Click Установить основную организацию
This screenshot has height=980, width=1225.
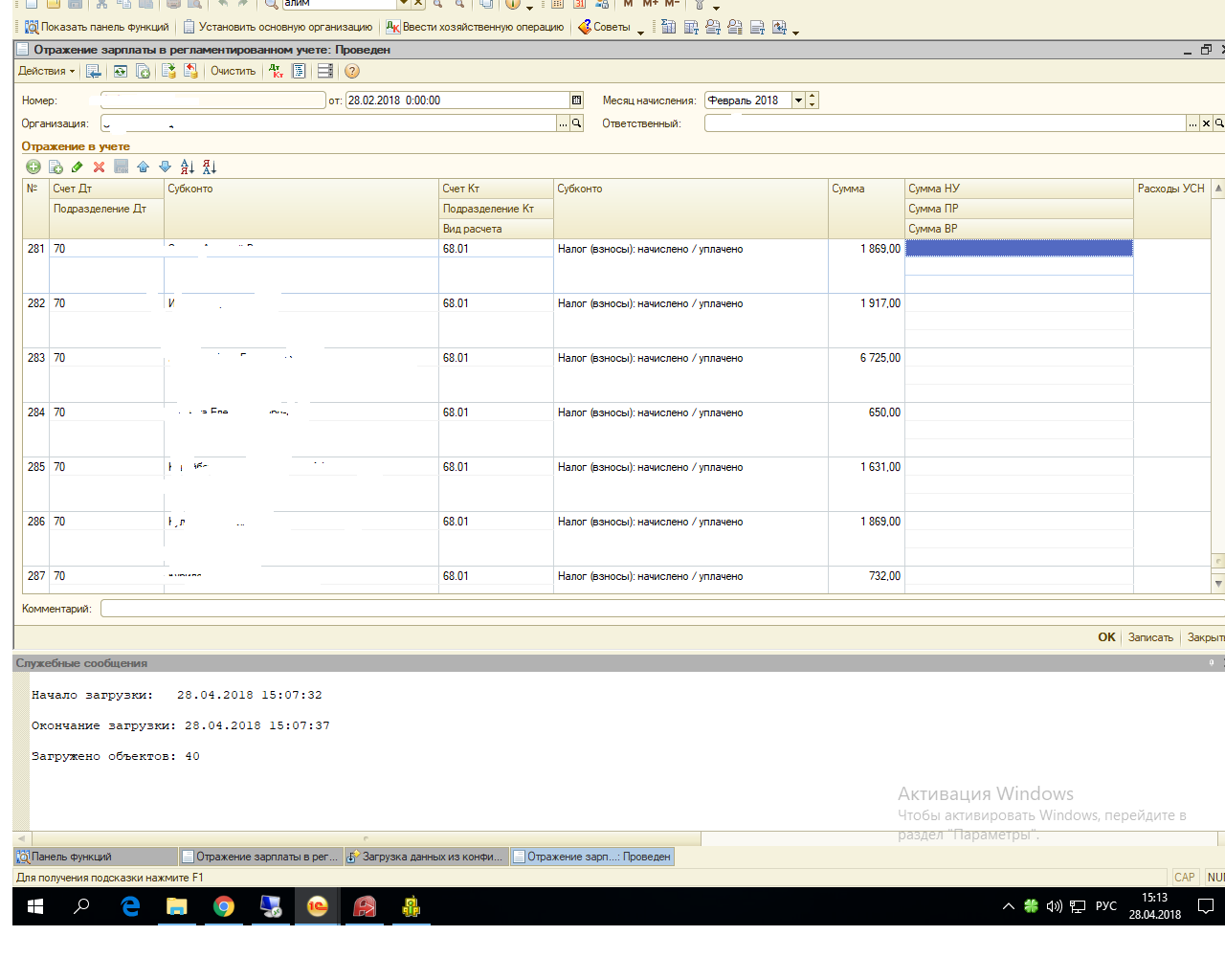[278, 27]
